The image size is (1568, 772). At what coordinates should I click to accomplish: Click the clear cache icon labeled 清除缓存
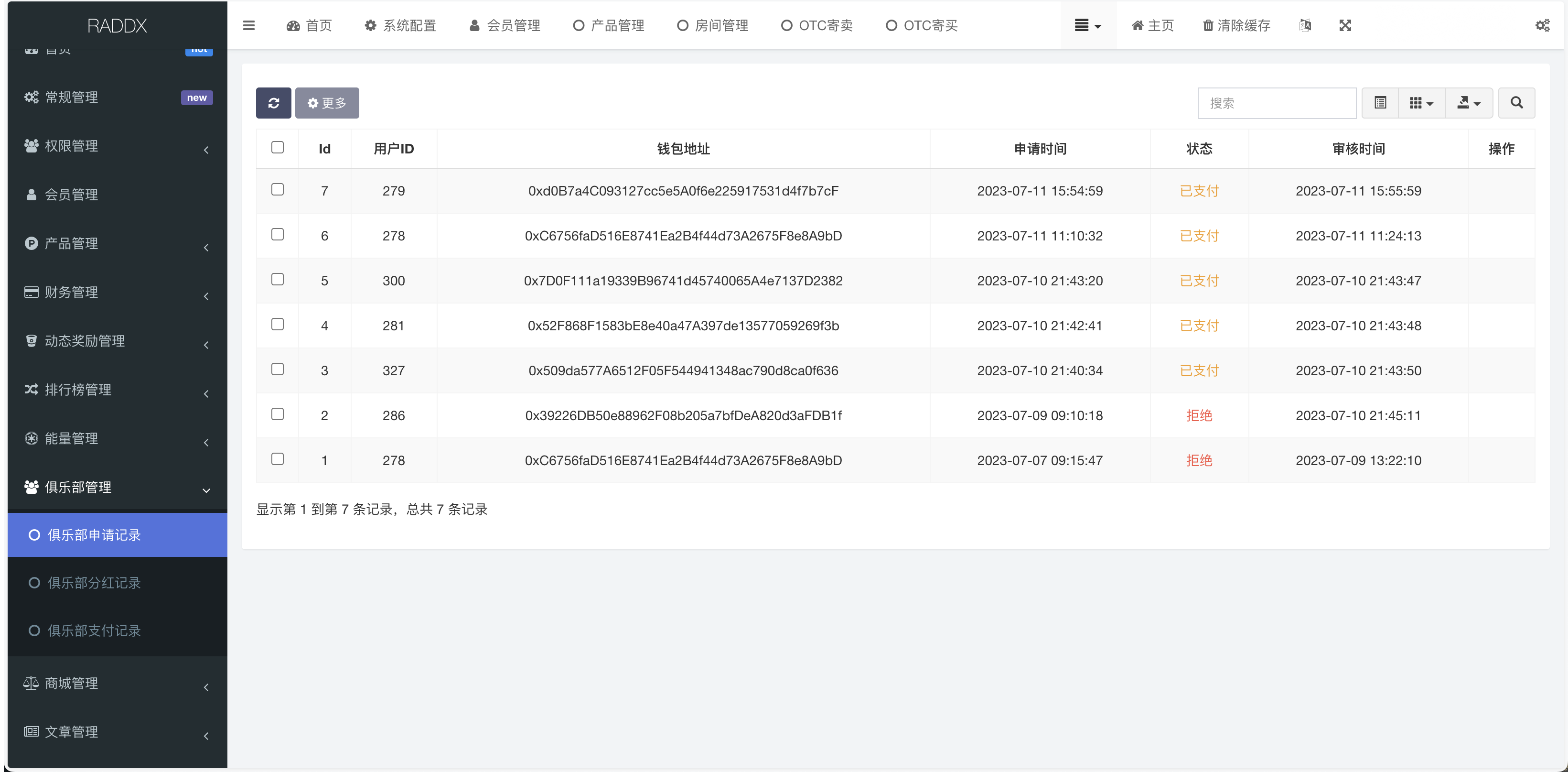pos(1235,25)
